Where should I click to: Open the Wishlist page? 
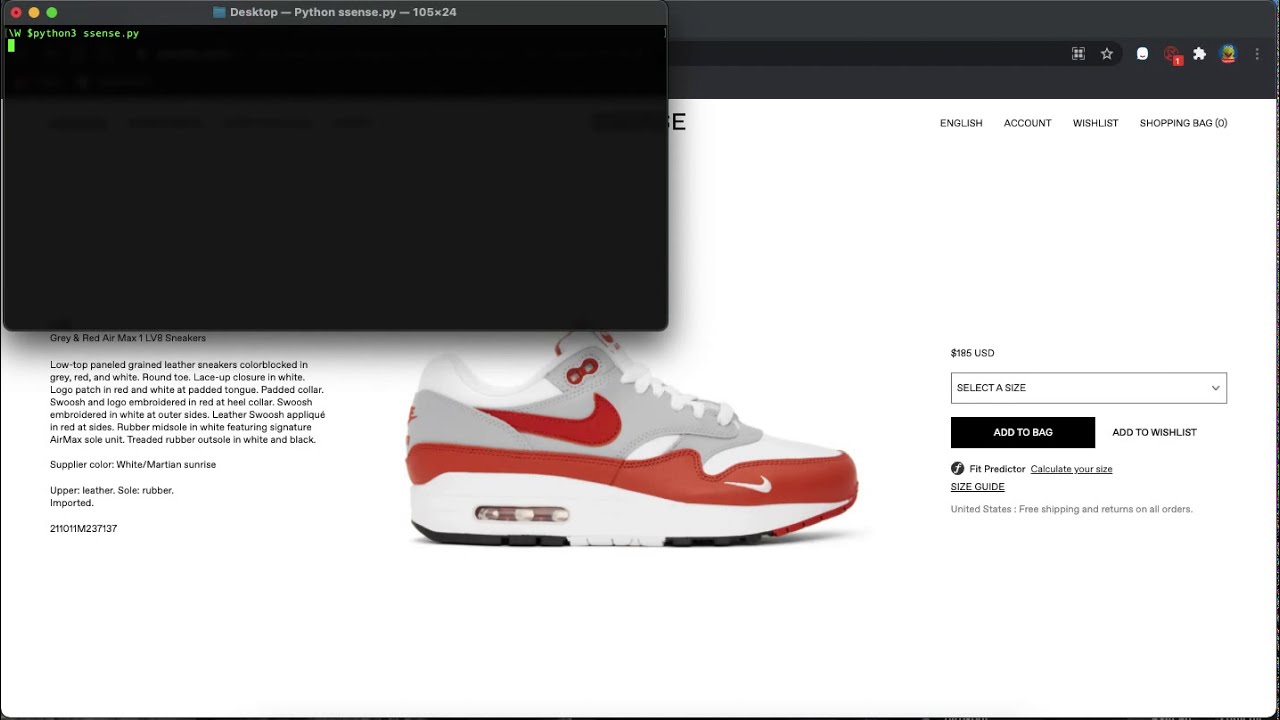point(1095,123)
